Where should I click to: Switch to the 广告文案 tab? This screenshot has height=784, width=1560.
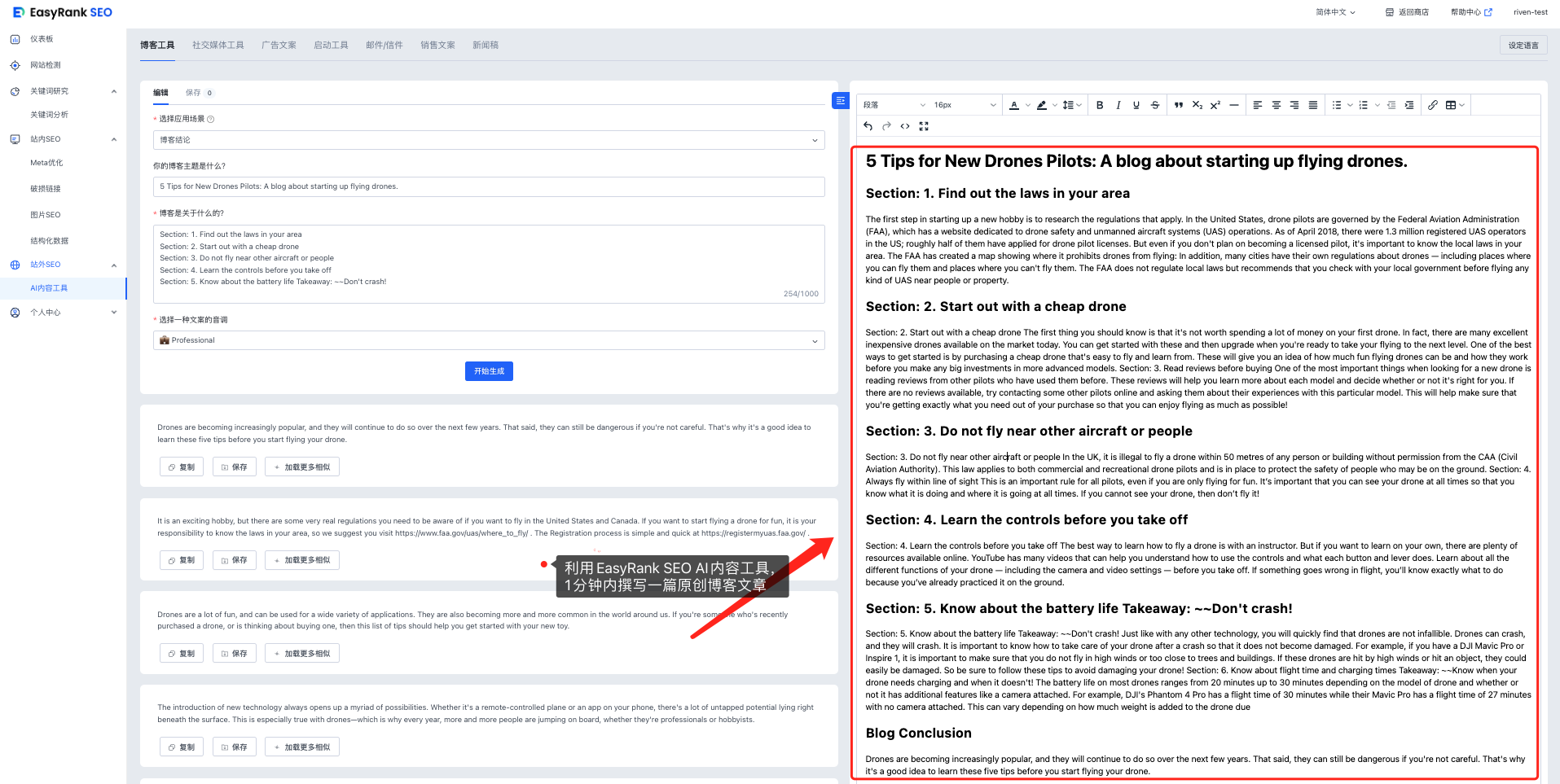tap(279, 46)
